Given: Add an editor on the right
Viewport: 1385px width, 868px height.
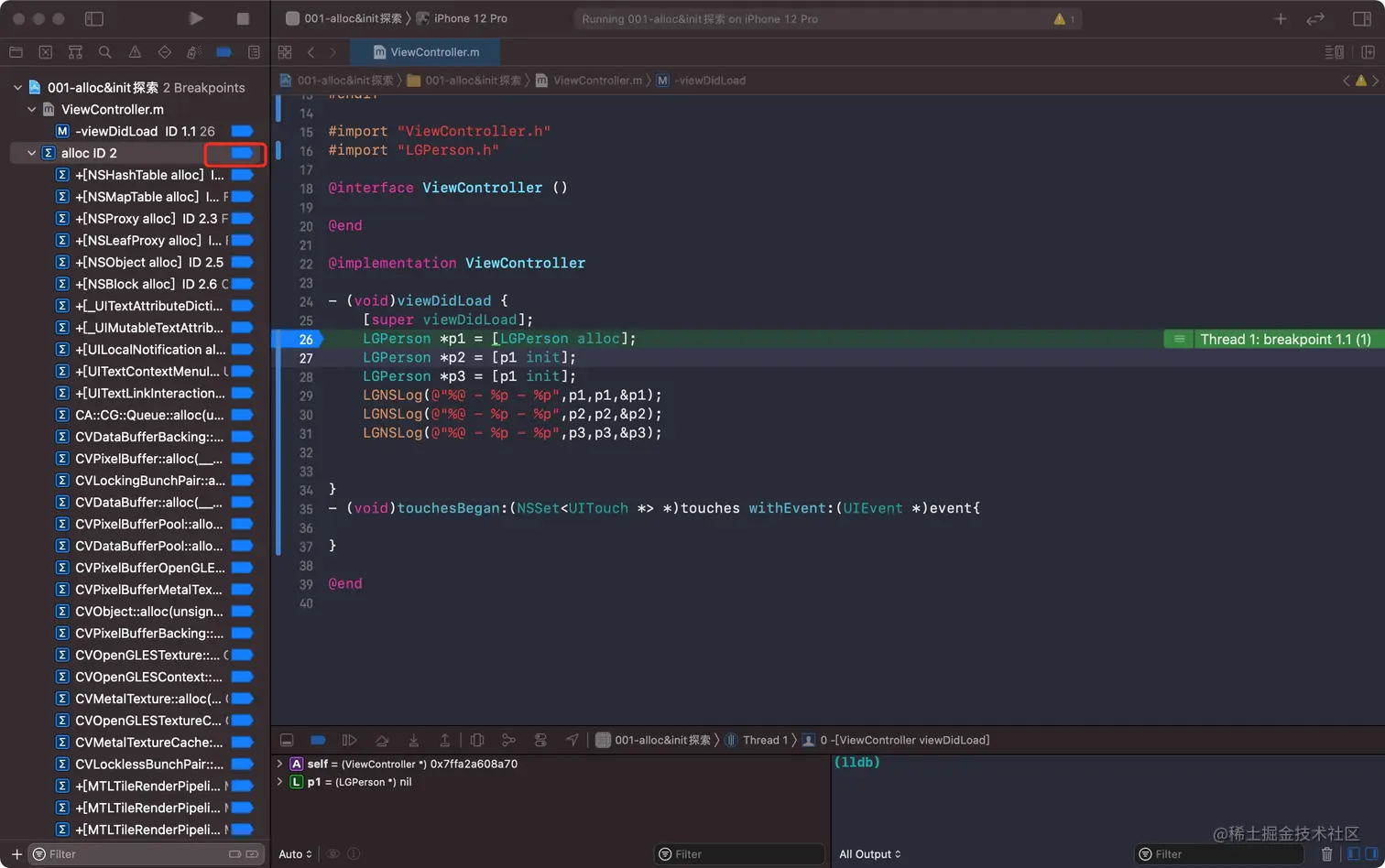Looking at the screenshot, I should point(1368,52).
